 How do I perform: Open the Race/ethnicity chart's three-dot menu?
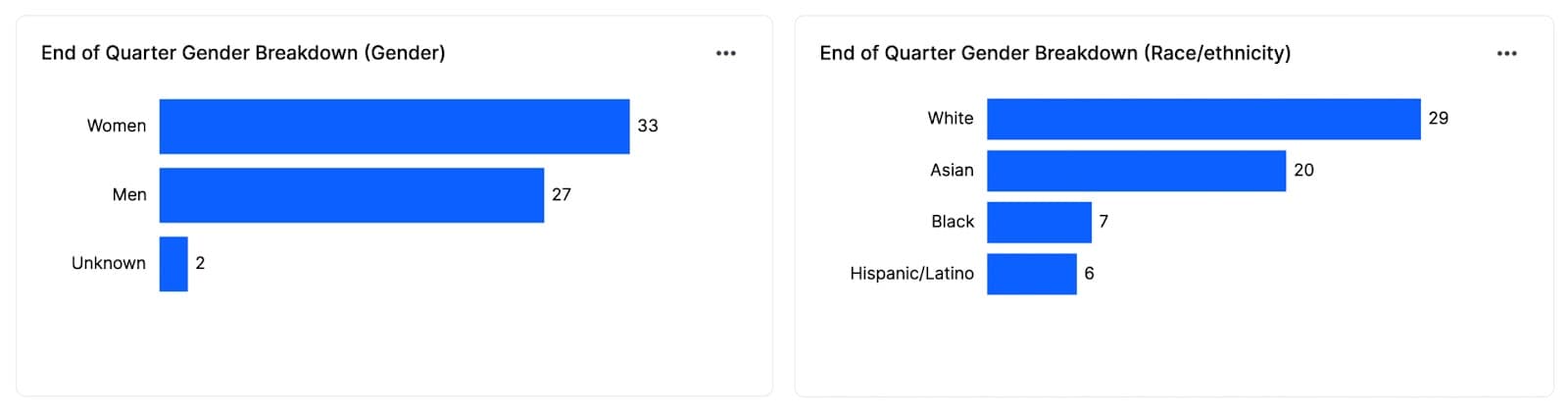coord(1506,53)
